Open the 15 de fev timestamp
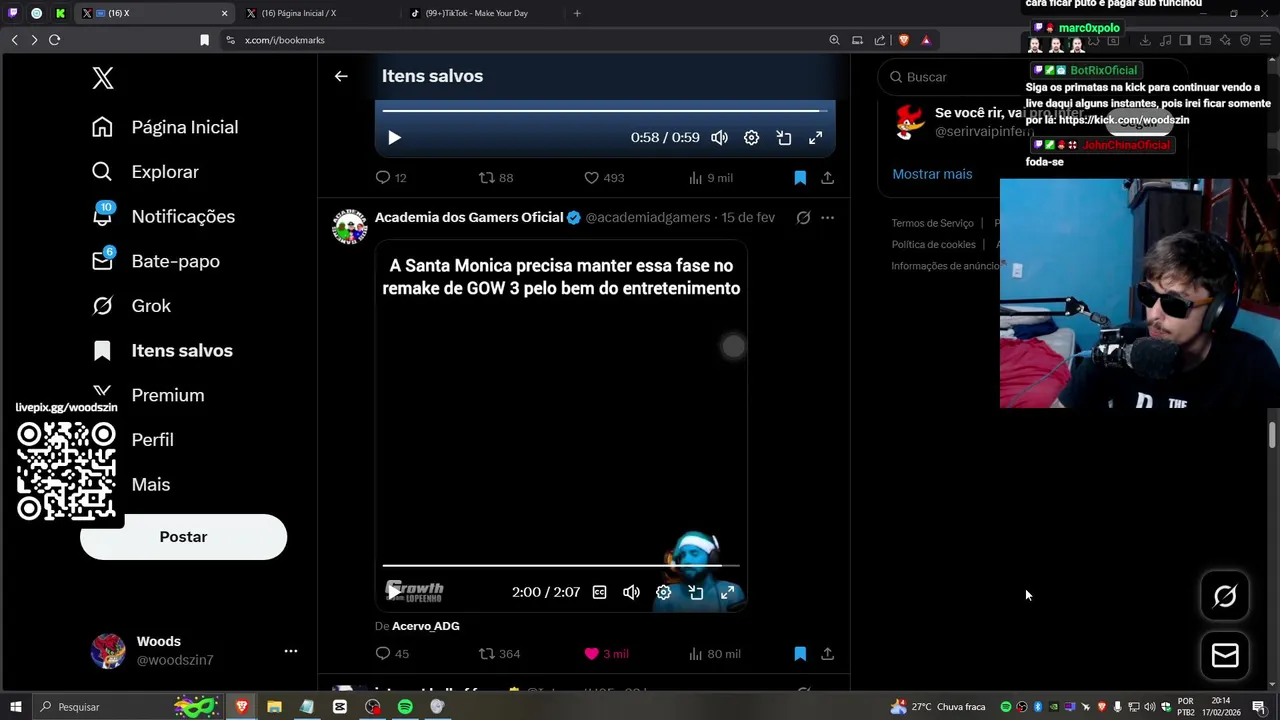This screenshot has height=720, width=1280. [748, 217]
